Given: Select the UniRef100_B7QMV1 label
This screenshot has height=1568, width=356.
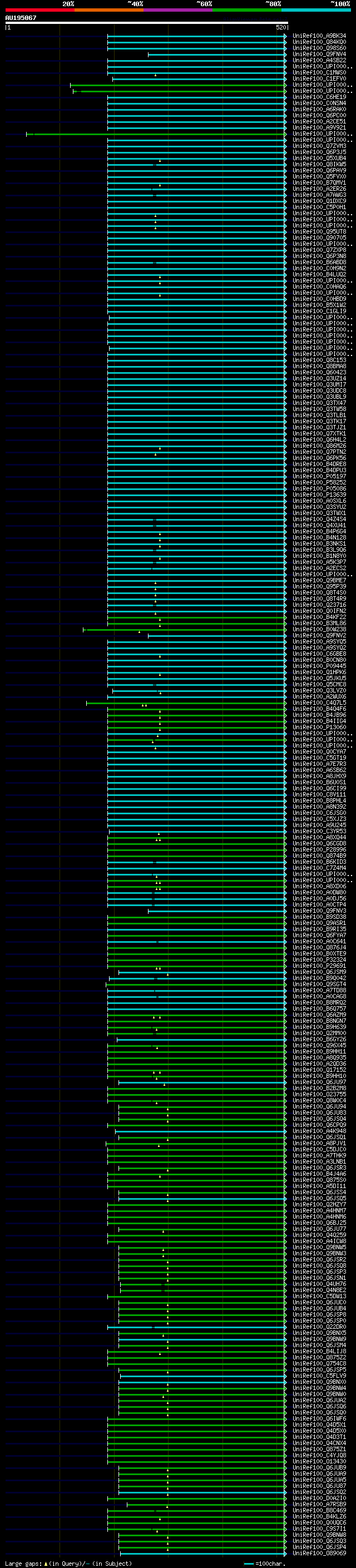Looking at the screenshot, I should click(x=319, y=182).
